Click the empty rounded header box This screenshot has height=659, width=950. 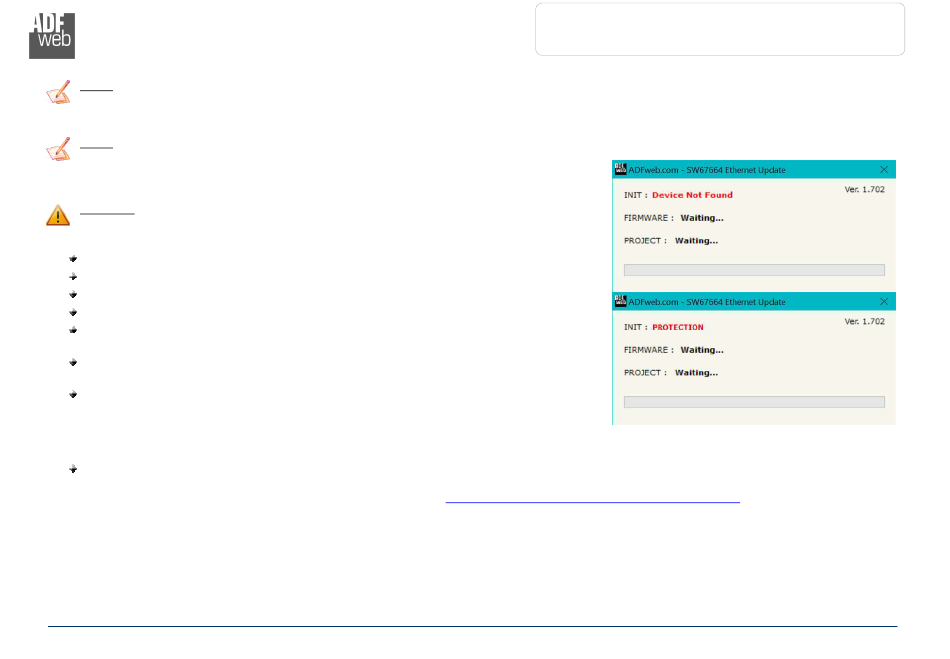[719, 29]
